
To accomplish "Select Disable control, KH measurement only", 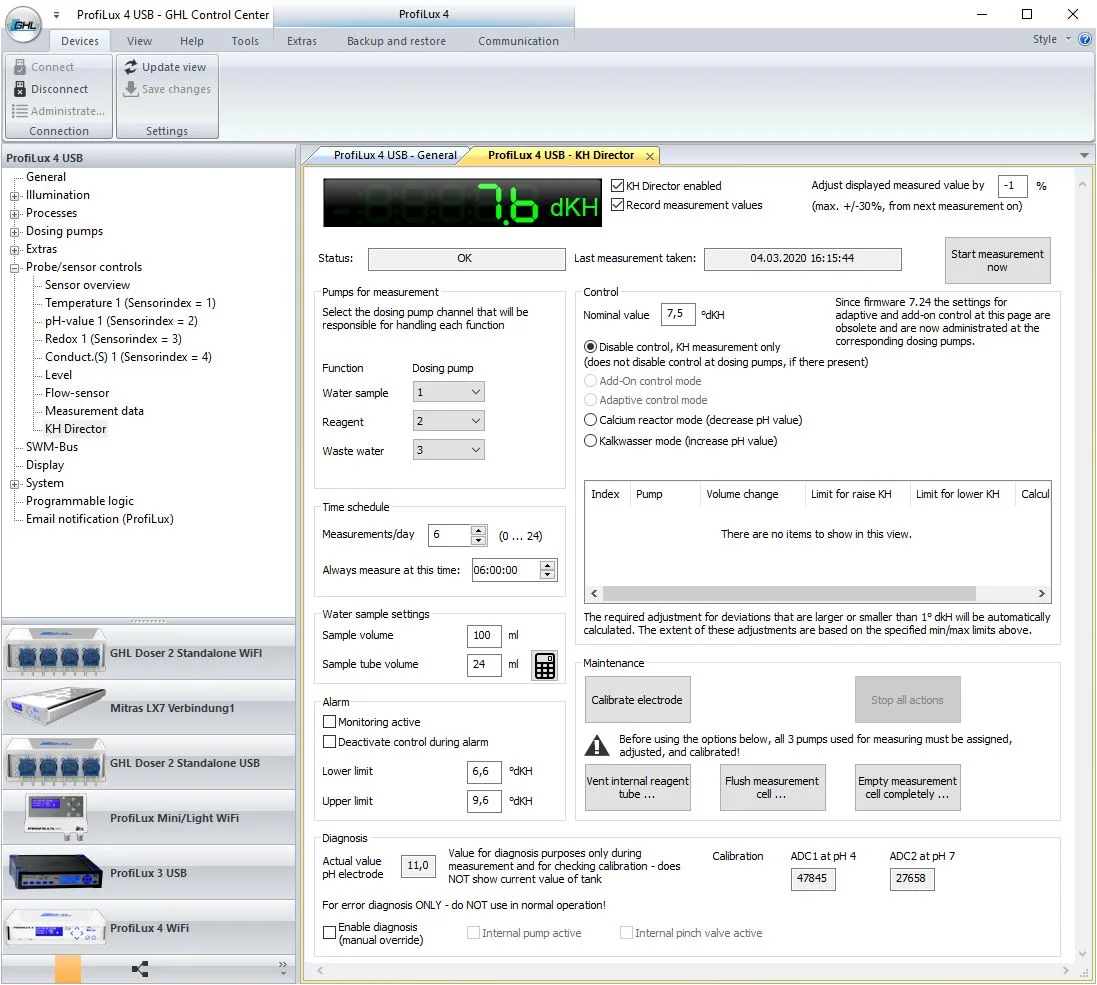I will 590,347.
